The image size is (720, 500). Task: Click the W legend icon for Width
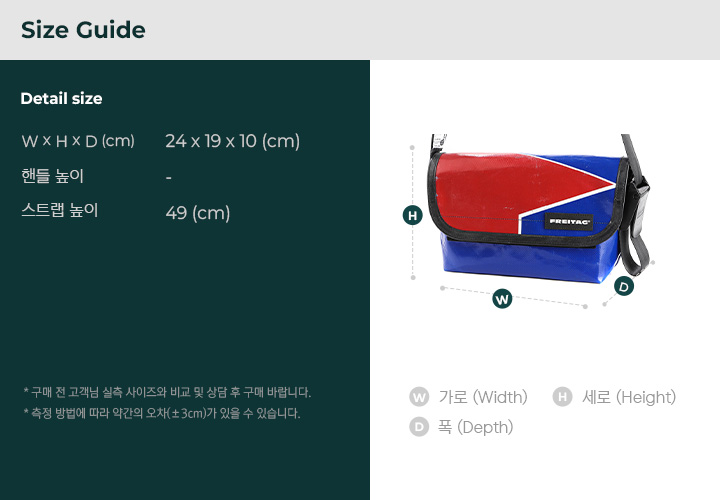click(x=419, y=397)
